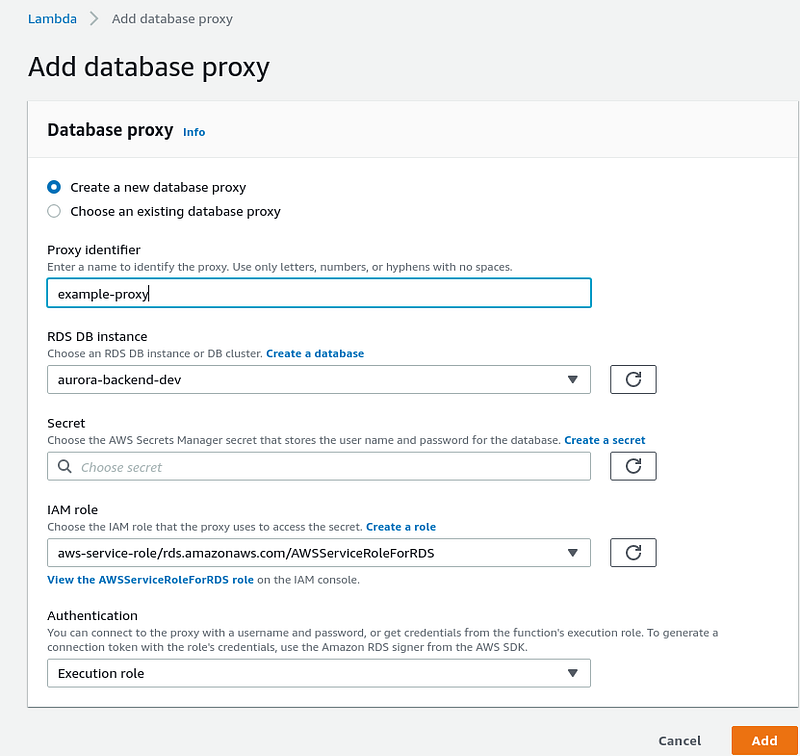Open the RDS DB instance dropdown
800x756 pixels.
point(319,380)
